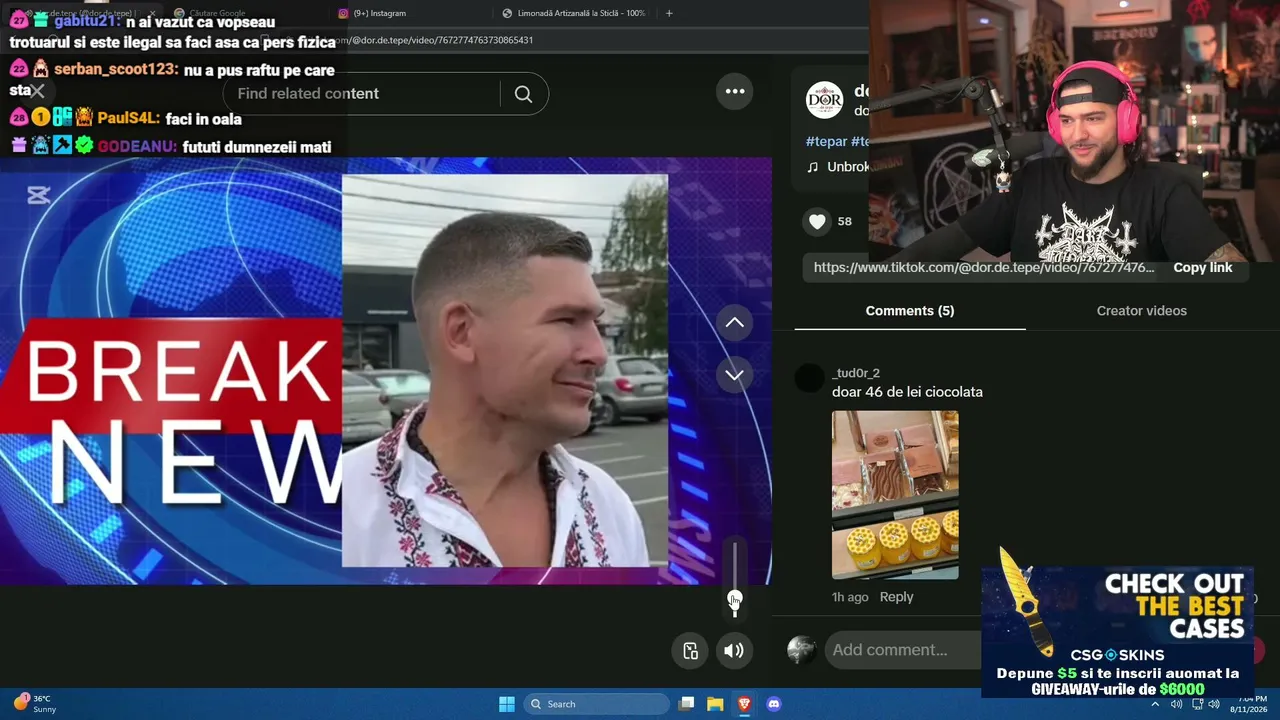Click the video player showing Breaking News

point(386,371)
